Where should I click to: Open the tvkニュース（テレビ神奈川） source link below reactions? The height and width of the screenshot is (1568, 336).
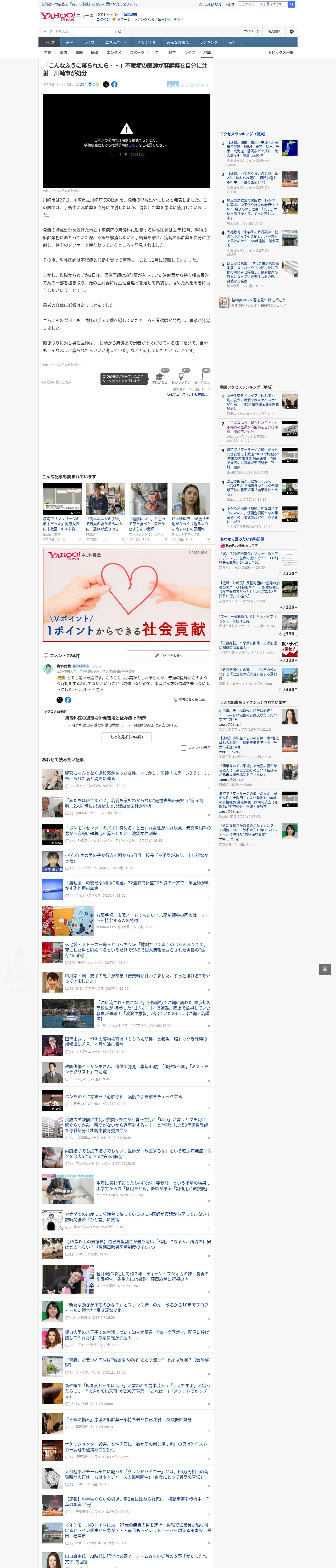point(188,394)
